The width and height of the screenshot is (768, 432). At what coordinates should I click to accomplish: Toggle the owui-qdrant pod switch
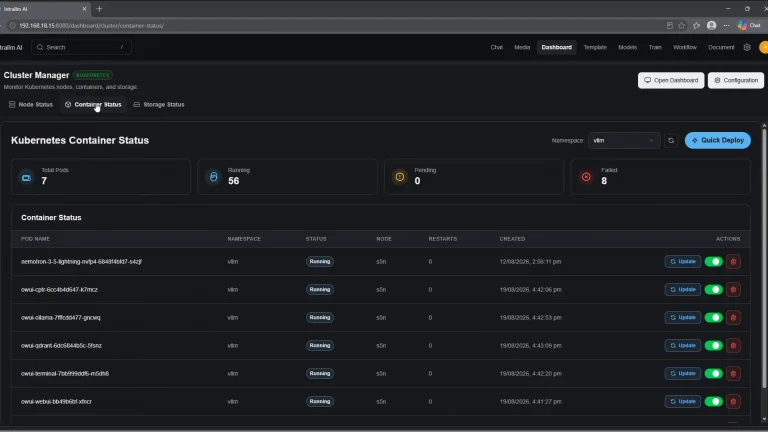coord(714,345)
